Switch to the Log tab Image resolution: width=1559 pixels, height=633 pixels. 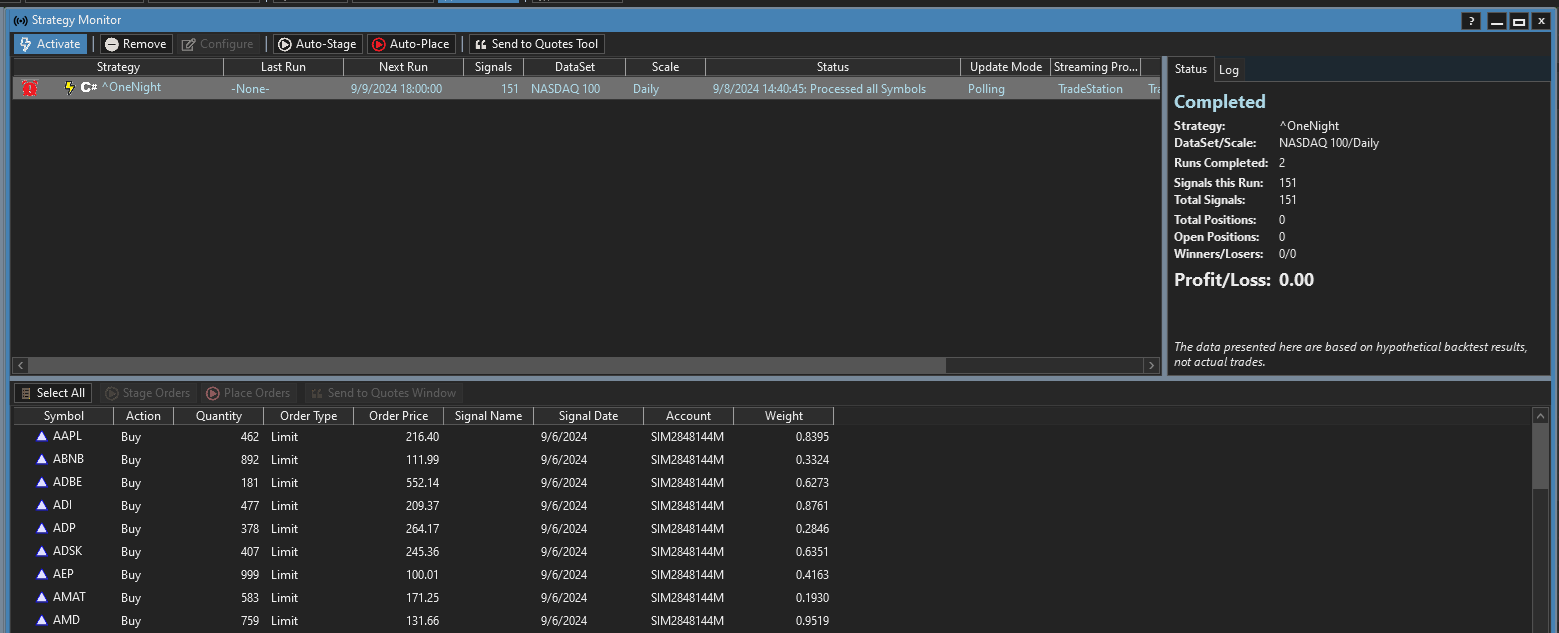pyautogui.click(x=1229, y=70)
